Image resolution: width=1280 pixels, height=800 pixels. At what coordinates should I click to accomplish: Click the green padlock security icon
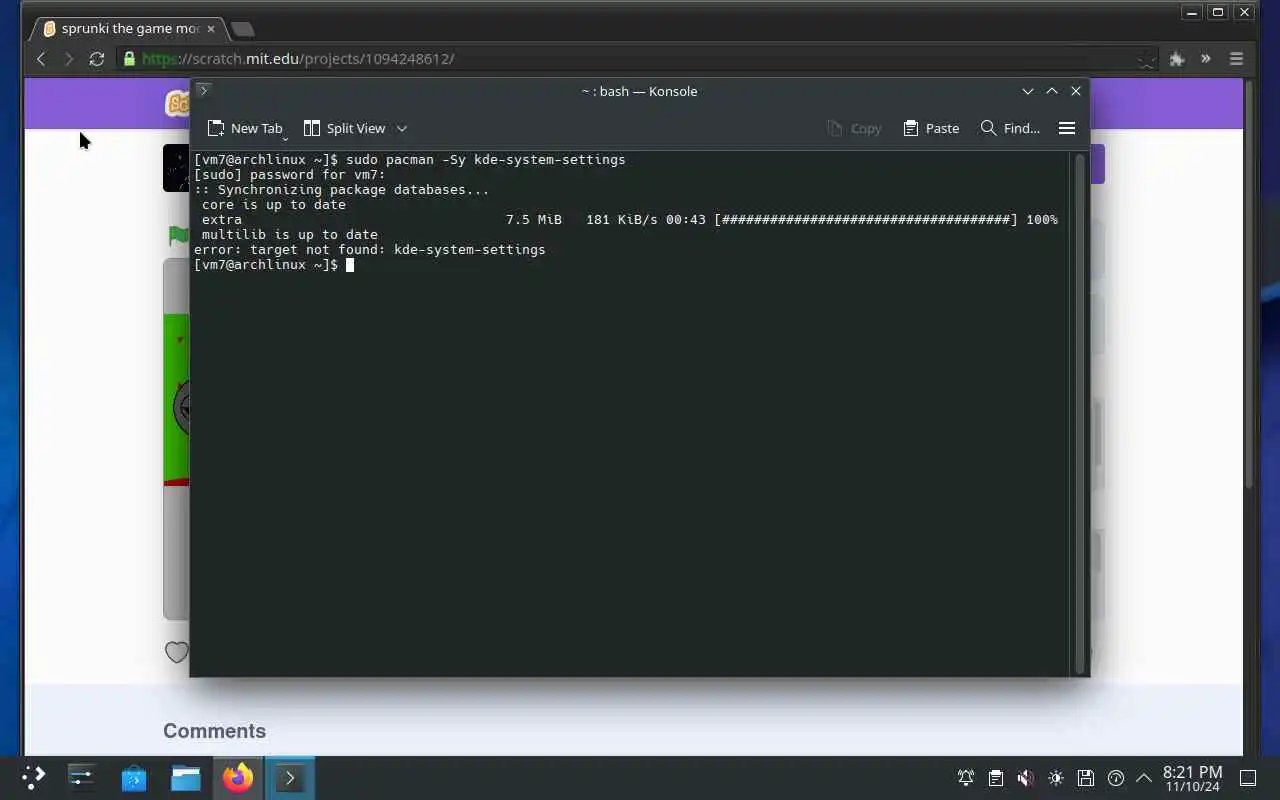pyautogui.click(x=129, y=59)
